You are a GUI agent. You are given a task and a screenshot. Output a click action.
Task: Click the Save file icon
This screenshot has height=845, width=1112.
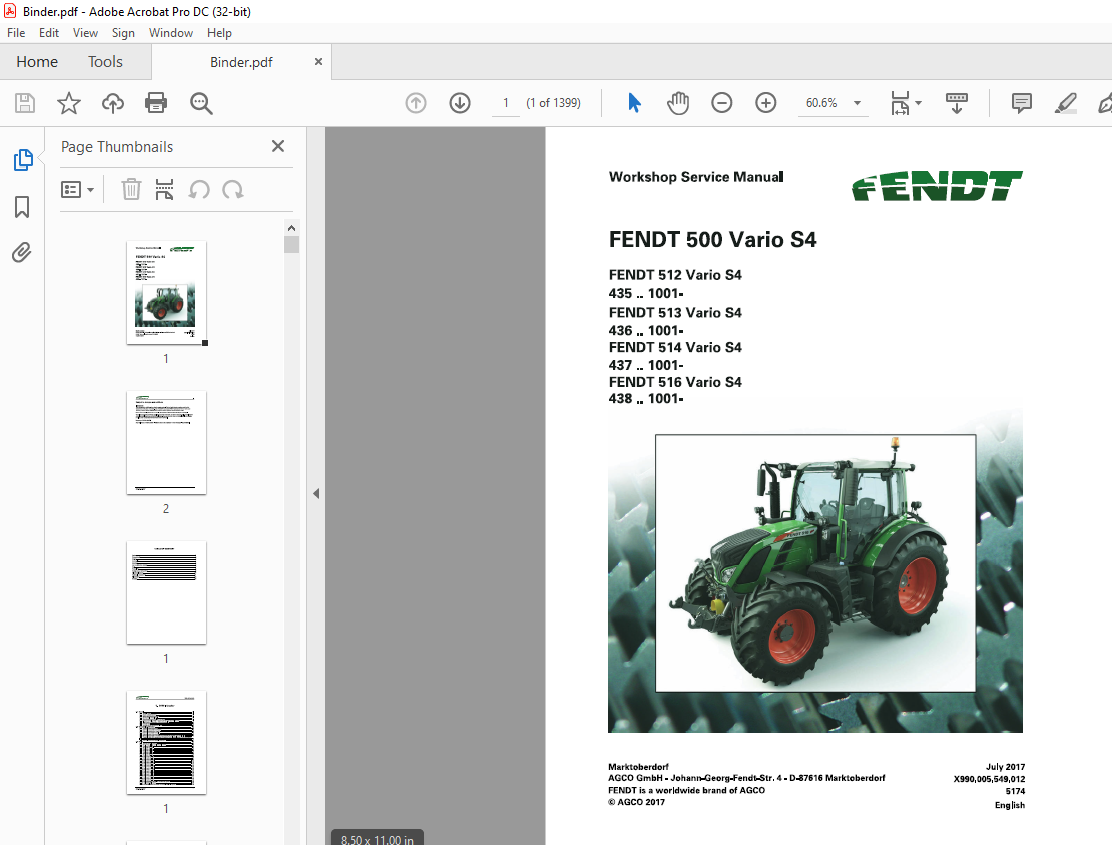(25, 103)
